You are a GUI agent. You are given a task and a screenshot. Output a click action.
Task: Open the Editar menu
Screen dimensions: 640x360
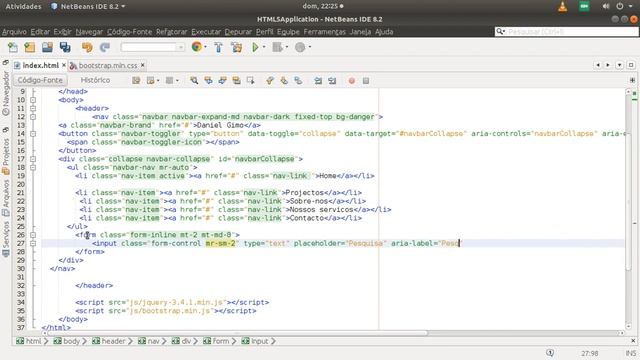coord(40,32)
